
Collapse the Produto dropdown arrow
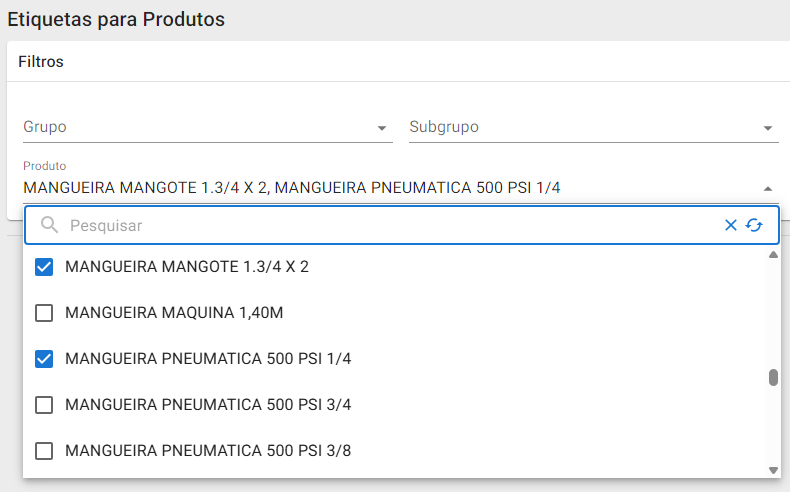click(768, 188)
